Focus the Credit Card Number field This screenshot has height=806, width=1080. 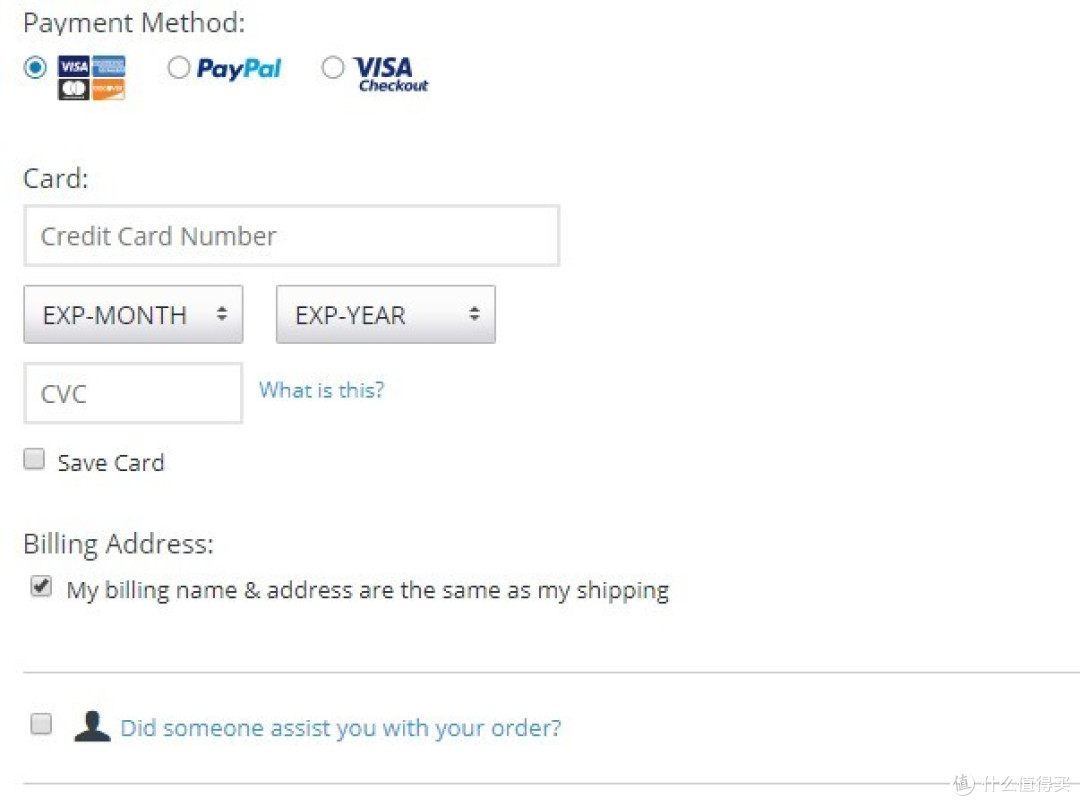tap(291, 236)
